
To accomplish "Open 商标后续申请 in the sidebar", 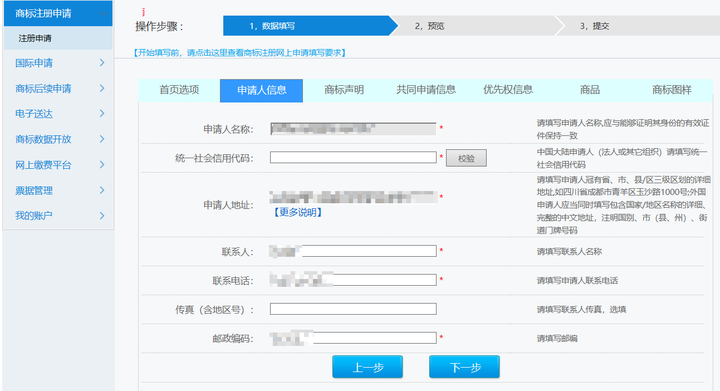I will (x=43, y=88).
